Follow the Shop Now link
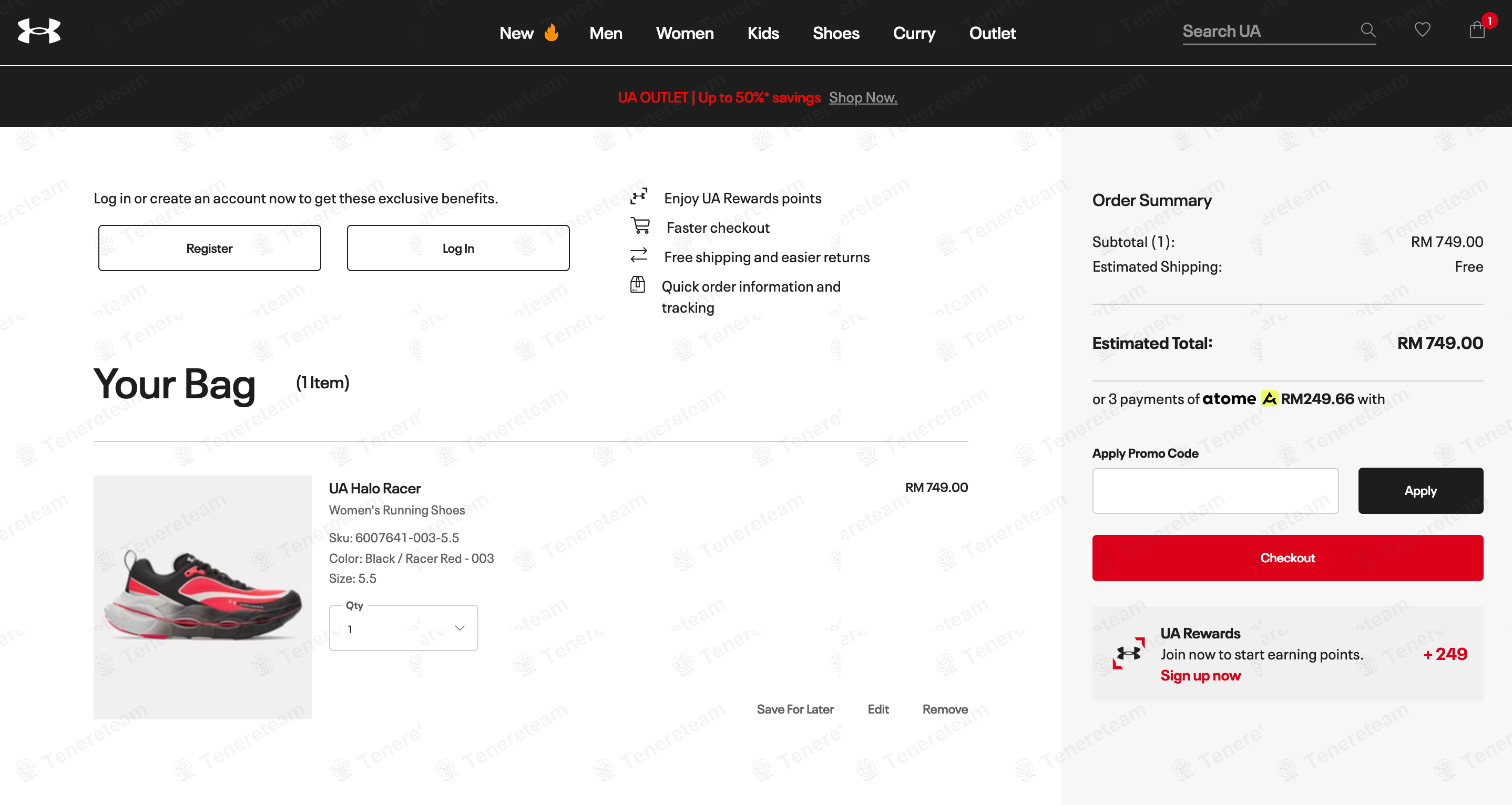The width and height of the screenshot is (1512, 805). 863,97
